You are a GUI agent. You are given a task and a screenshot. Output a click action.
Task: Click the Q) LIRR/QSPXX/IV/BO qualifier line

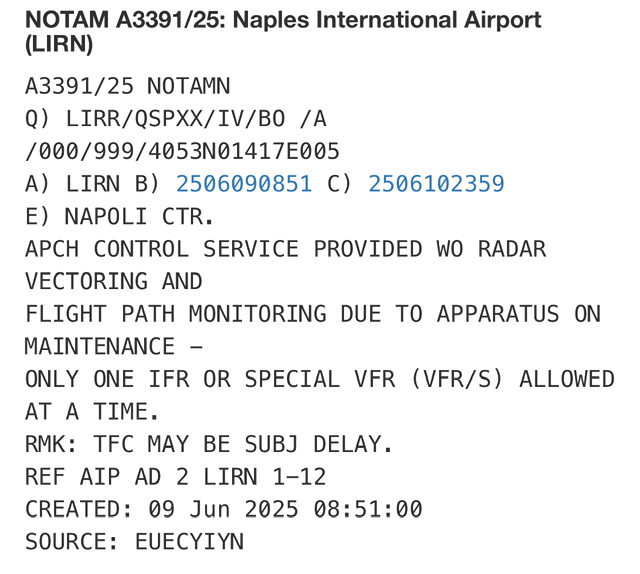[176, 119]
